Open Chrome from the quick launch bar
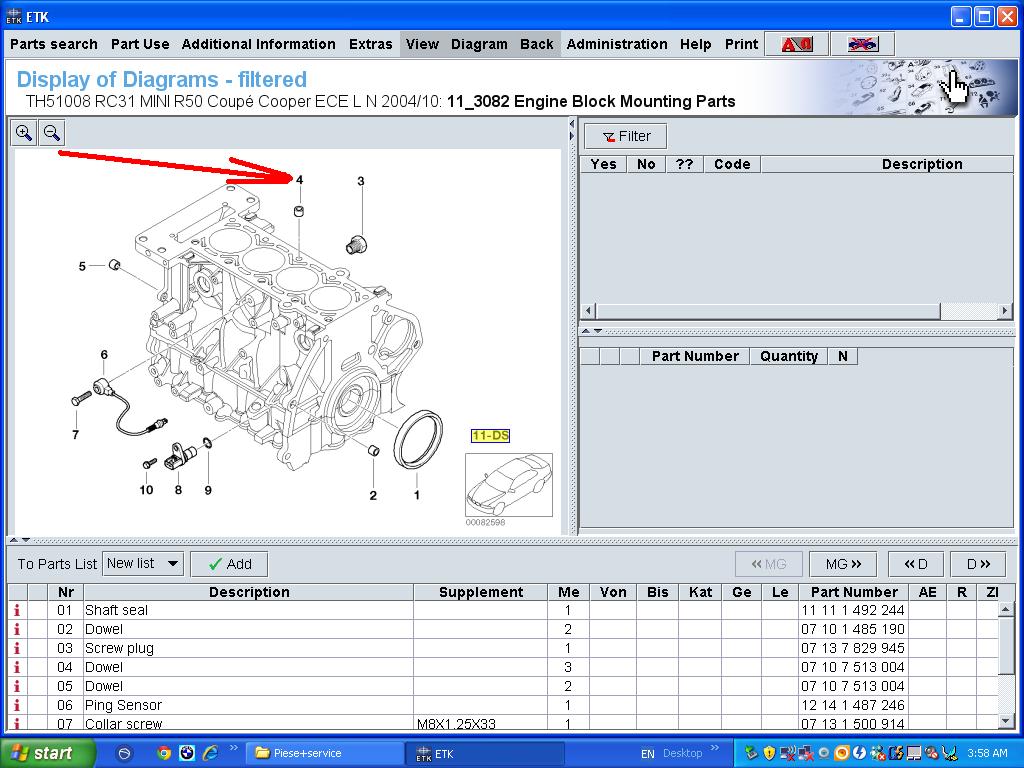1024x768 pixels. (x=164, y=753)
